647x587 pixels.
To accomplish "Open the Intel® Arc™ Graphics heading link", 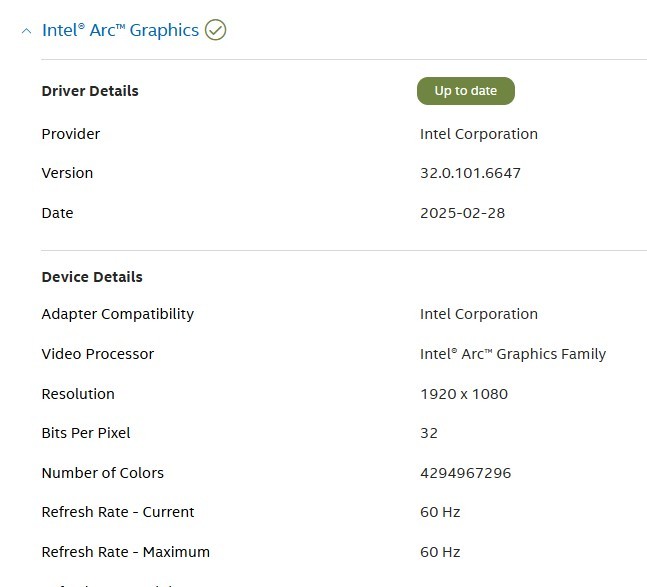I will pyautogui.click(x=120, y=30).
